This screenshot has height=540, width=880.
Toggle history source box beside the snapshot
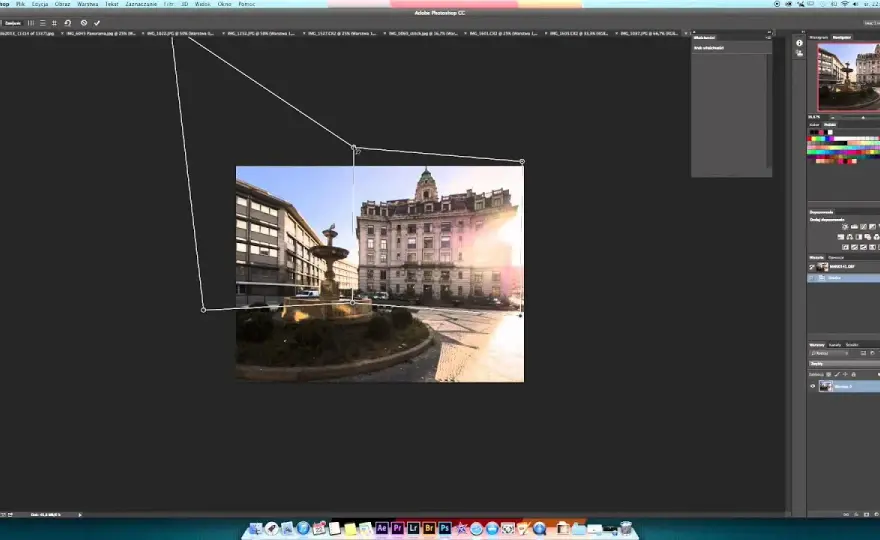click(812, 267)
